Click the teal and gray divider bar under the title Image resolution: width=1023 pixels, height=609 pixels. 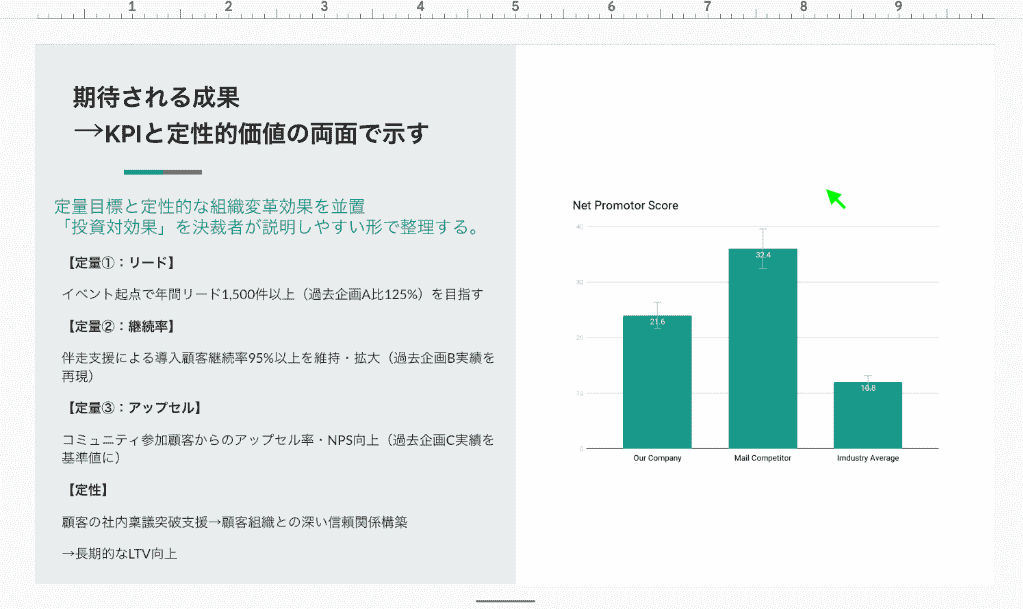[x=163, y=172]
